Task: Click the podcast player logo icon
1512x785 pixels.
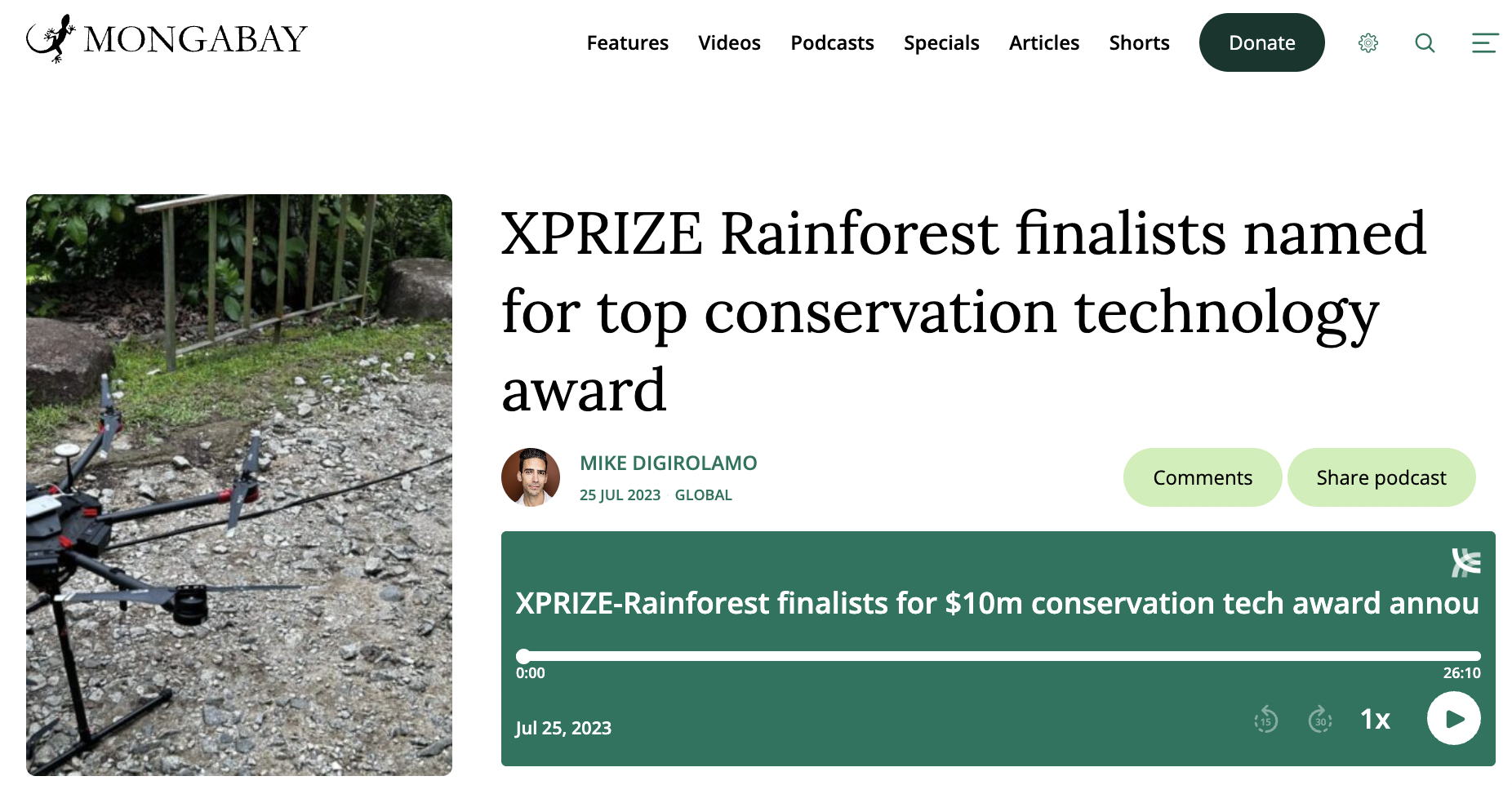Action: (1465, 562)
